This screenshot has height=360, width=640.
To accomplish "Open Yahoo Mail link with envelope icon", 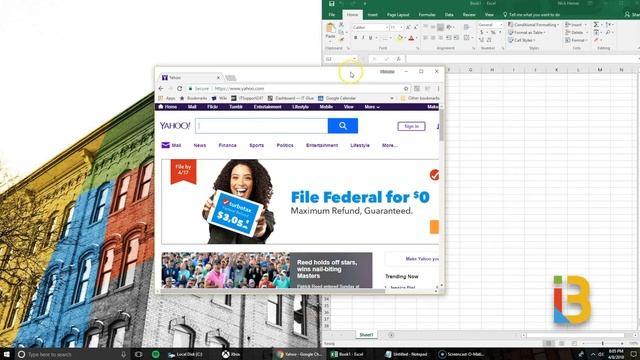I will point(171,145).
